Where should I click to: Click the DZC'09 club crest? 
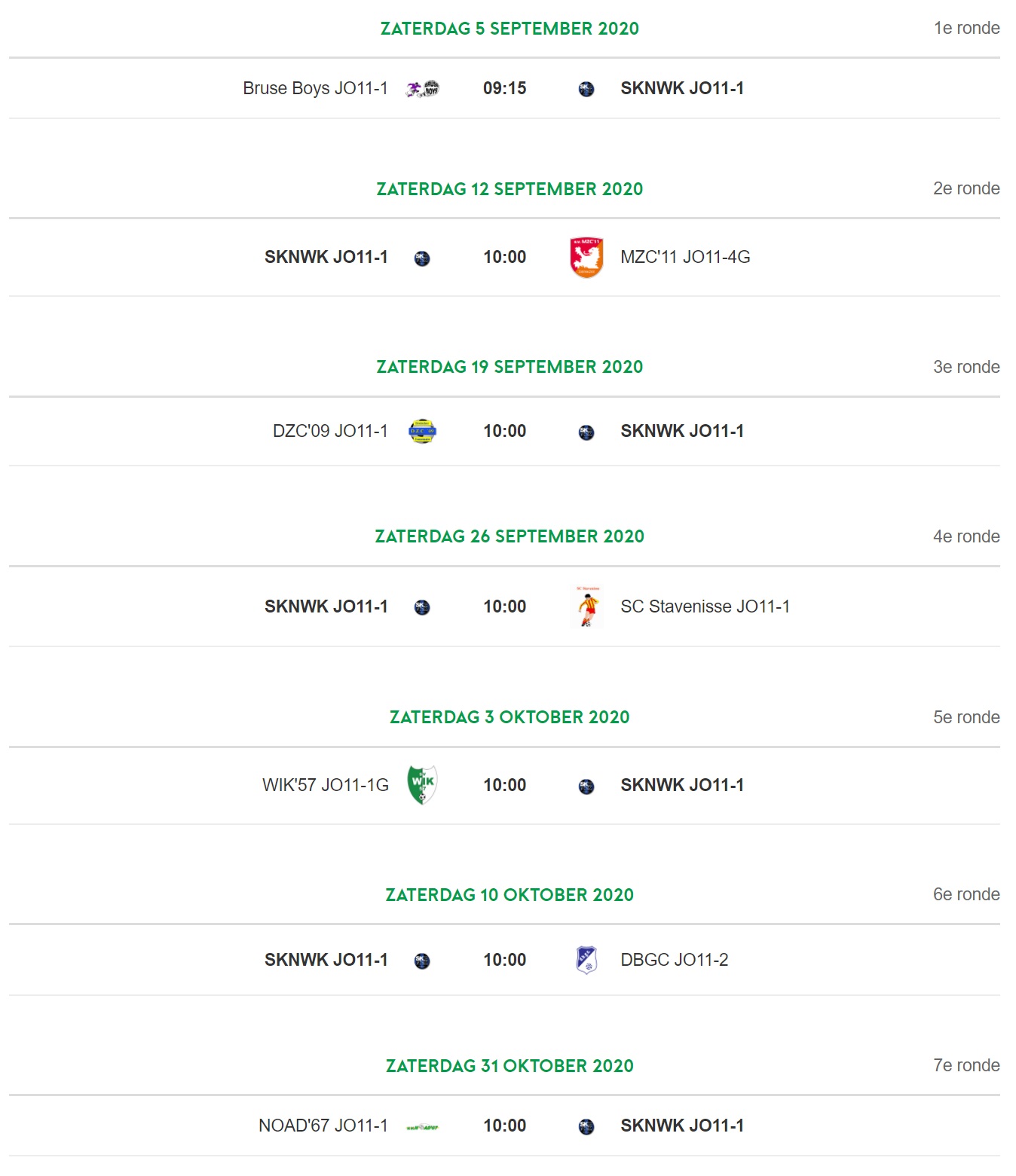click(x=422, y=431)
